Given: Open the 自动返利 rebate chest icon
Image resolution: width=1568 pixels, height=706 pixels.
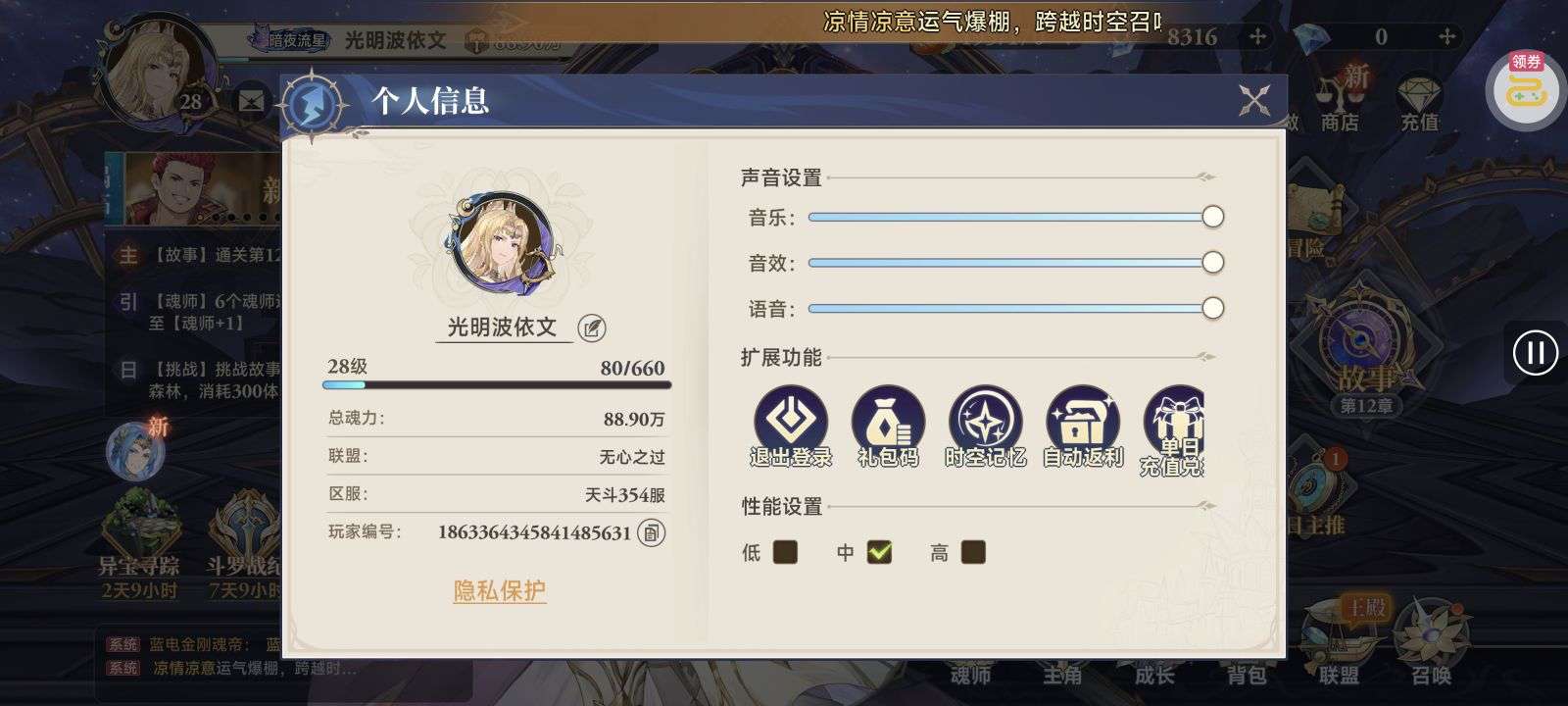Looking at the screenshot, I should point(1083,422).
